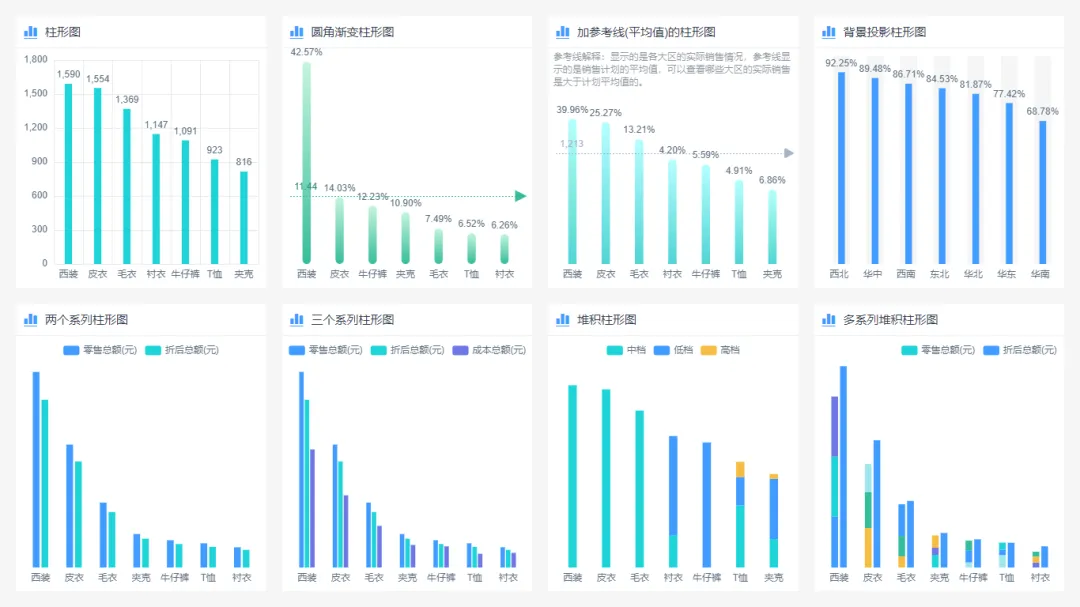Click the 柱形图 card title

point(63,32)
